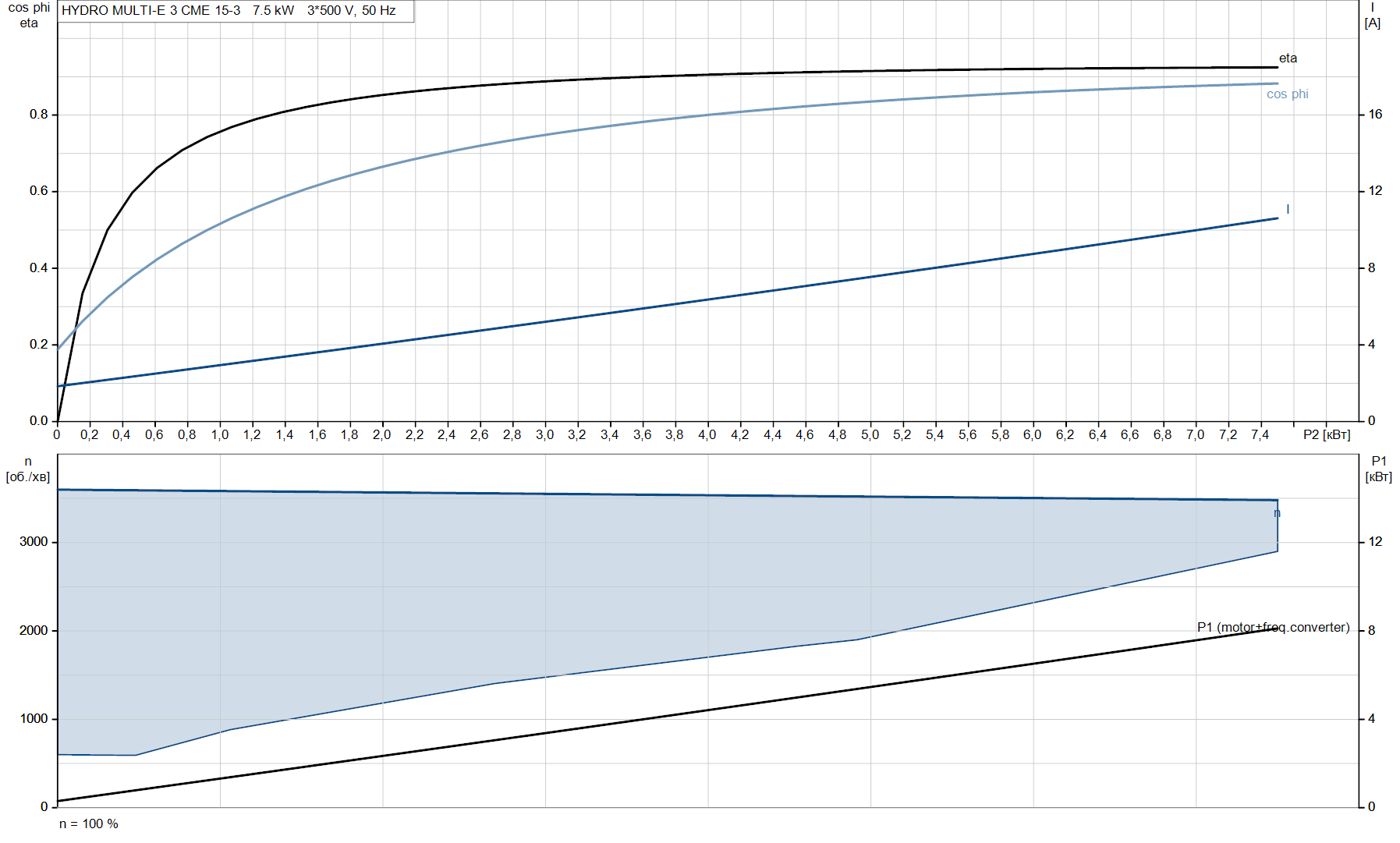The height and width of the screenshot is (843, 1400).
Task: Click the 'P2 [кВт]' axis label
Action: [1327, 434]
